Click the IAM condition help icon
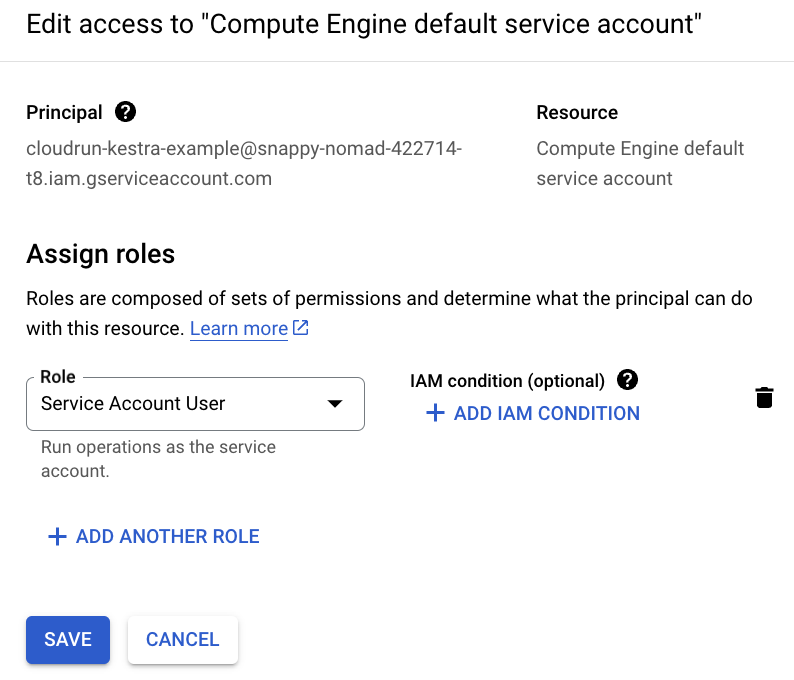794x680 pixels. point(627,380)
